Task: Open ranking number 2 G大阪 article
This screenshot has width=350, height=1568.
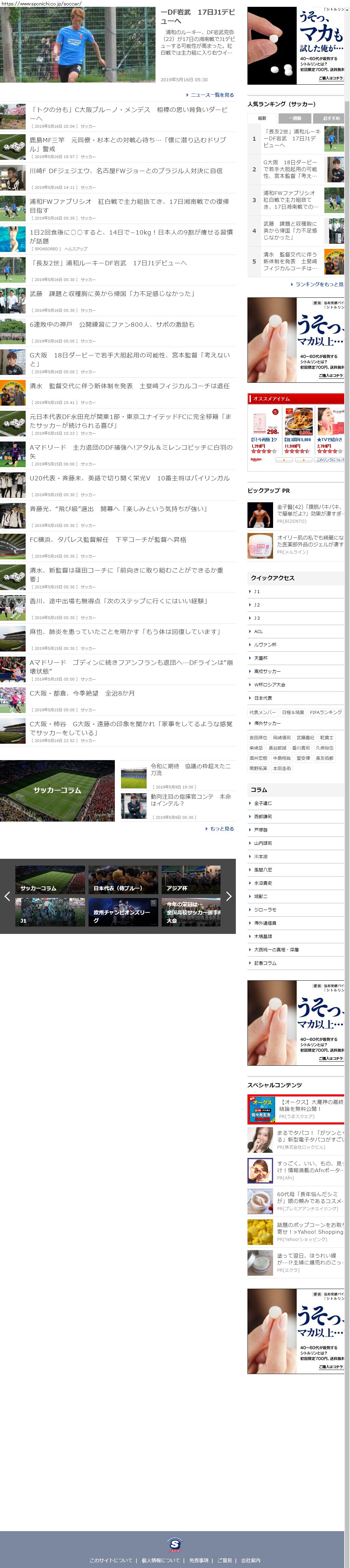Action: pyautogui.click(x=290, y=169)
